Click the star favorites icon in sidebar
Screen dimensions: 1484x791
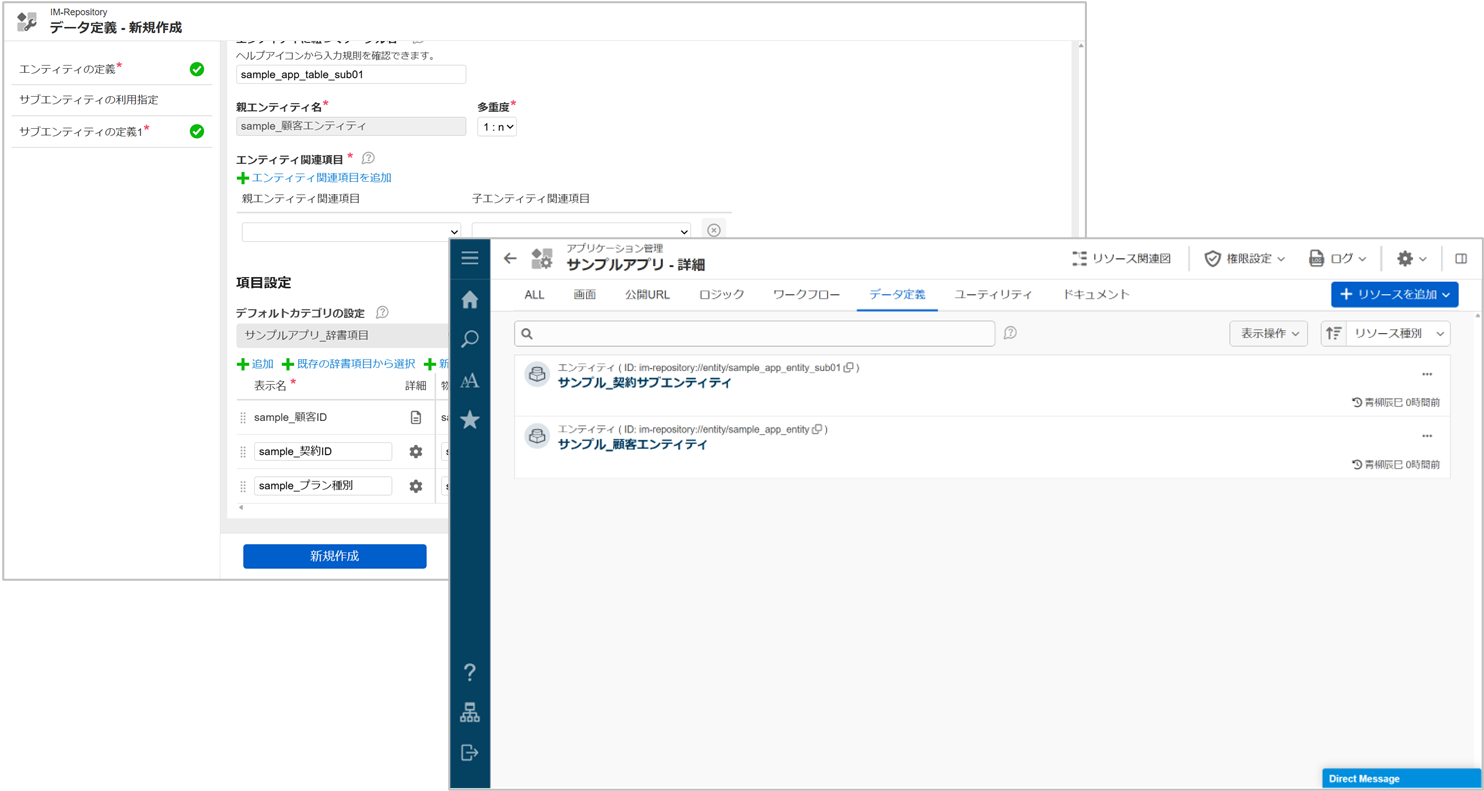470,420
